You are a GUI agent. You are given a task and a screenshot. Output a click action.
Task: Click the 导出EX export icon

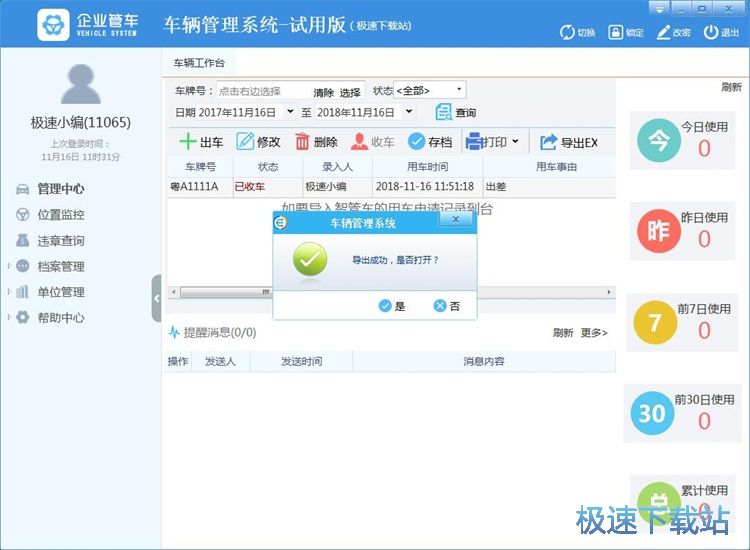pyautogui.click(x=549, y=142)
